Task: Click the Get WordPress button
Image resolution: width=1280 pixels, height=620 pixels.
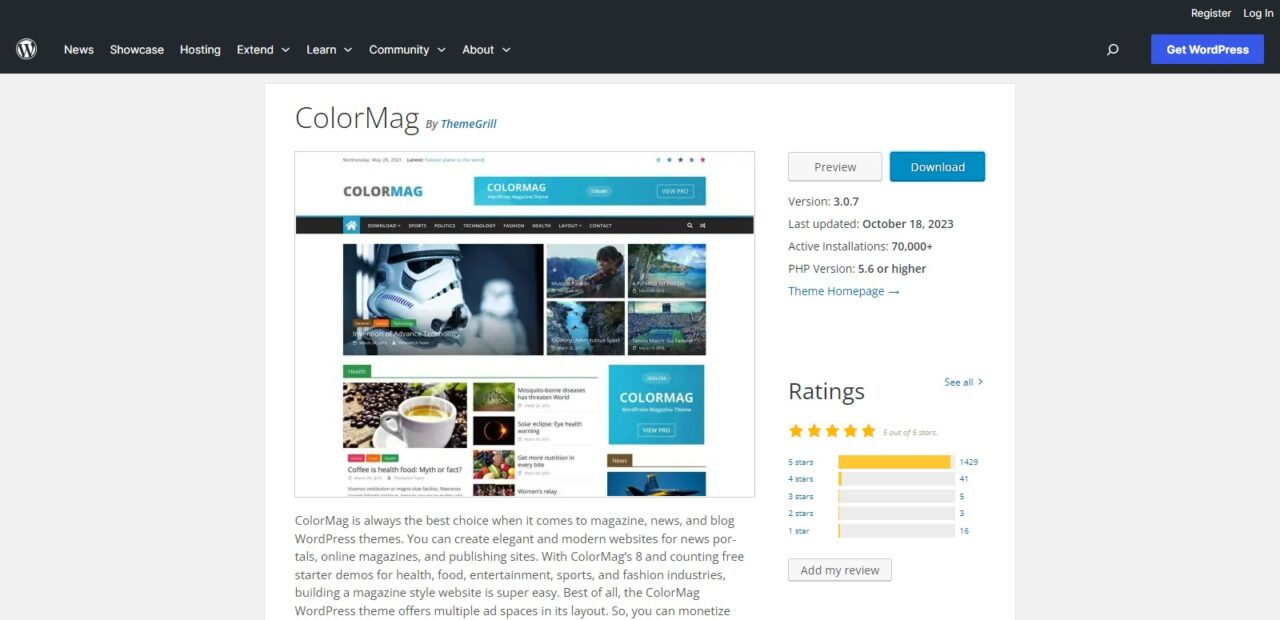Action: [x=1207, y=50]
